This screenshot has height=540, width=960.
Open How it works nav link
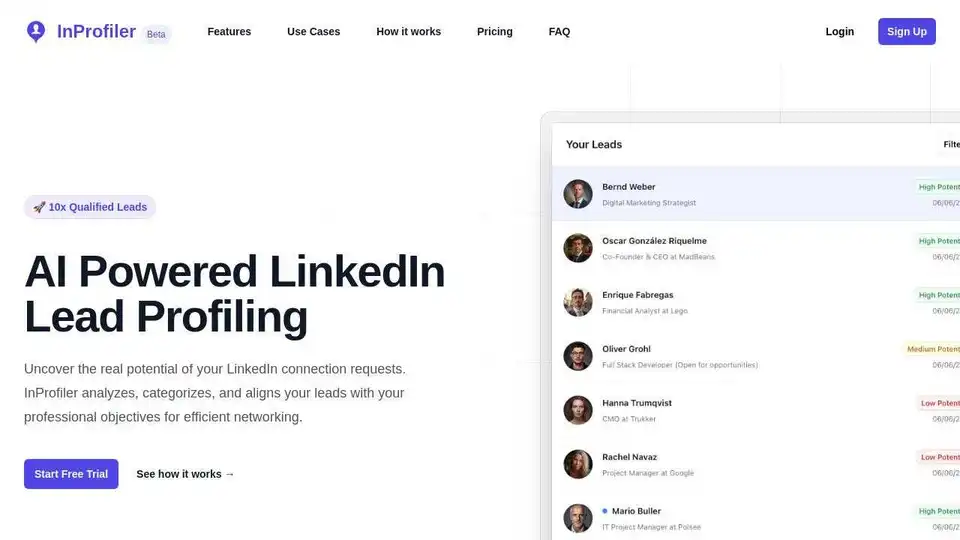[x=408, y=31]
